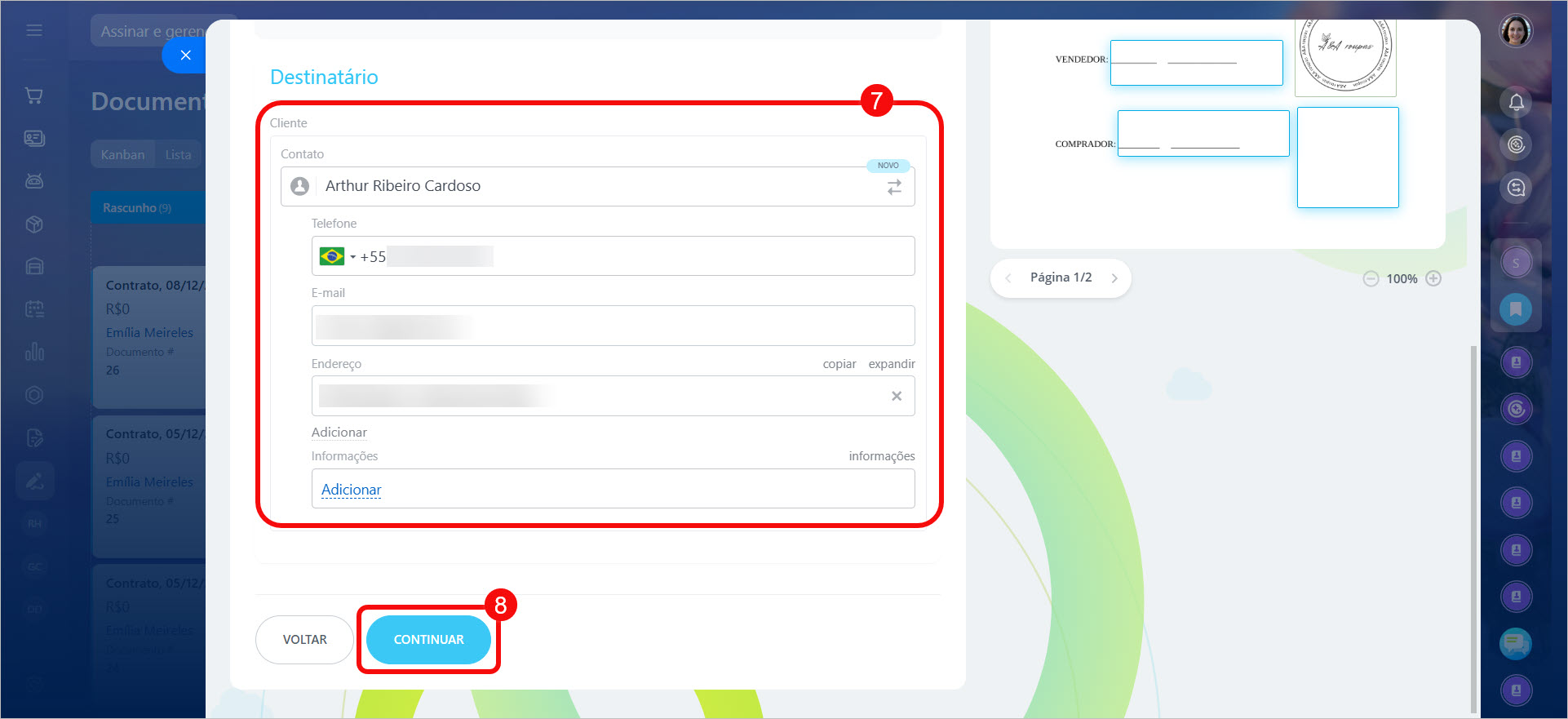Open the target goals sidebar icon
The width and height of the screenshot is (1568, 719).
pyautogui.click(x=34, y=395)
